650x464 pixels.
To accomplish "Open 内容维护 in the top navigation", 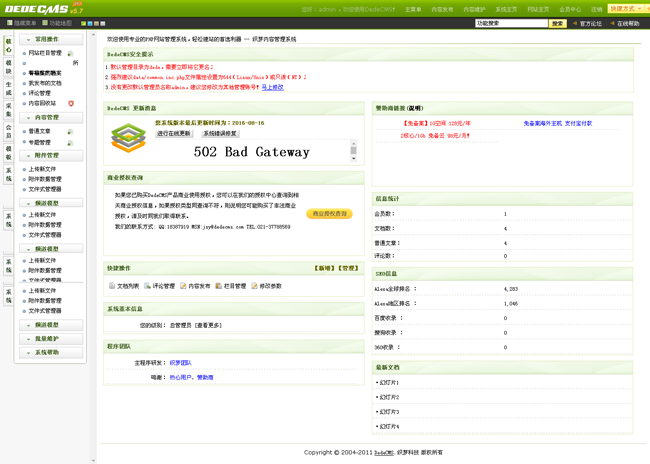I will coord(474,10).
